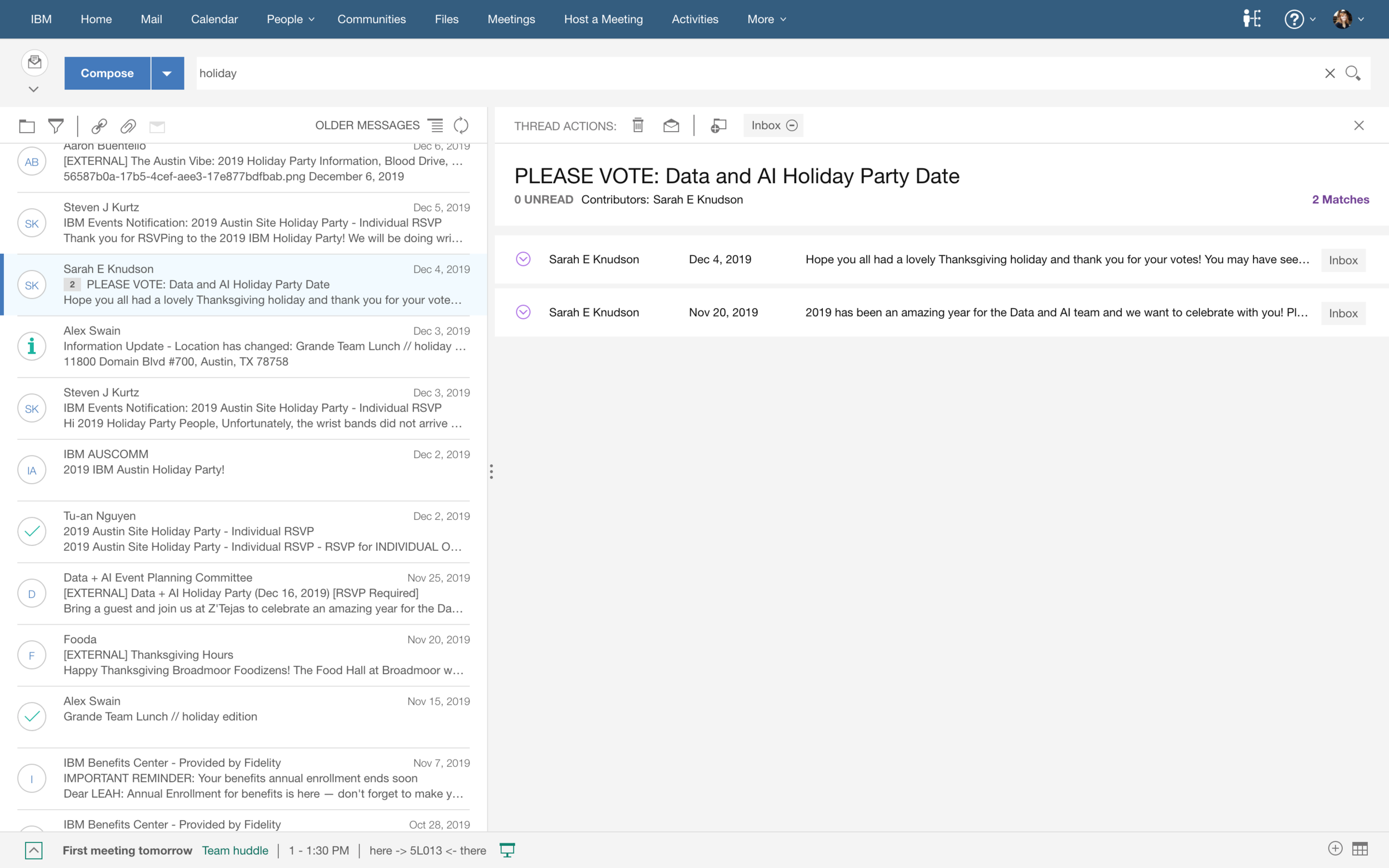
Task: Click the presentation screen icon in status bar
Action: 507,850
